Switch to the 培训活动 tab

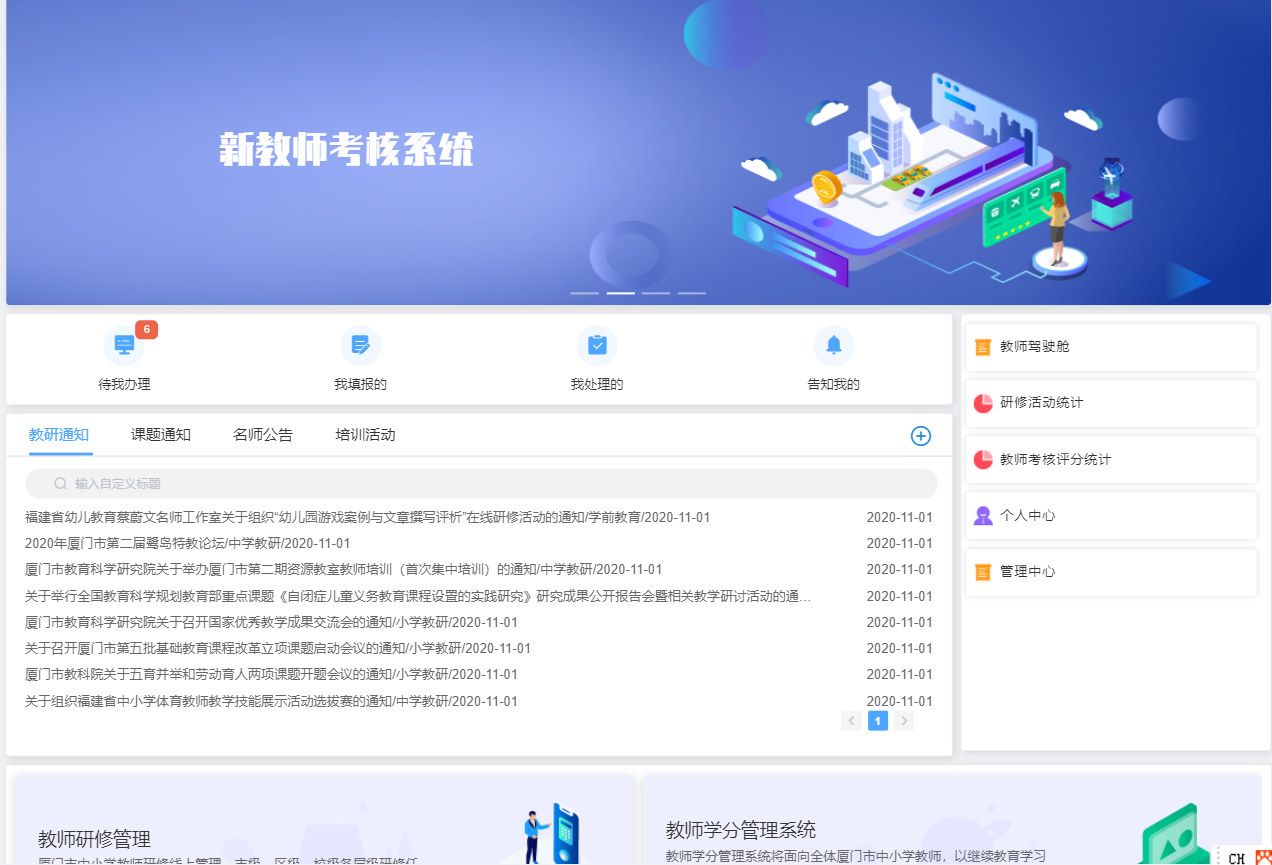(365, 435)
